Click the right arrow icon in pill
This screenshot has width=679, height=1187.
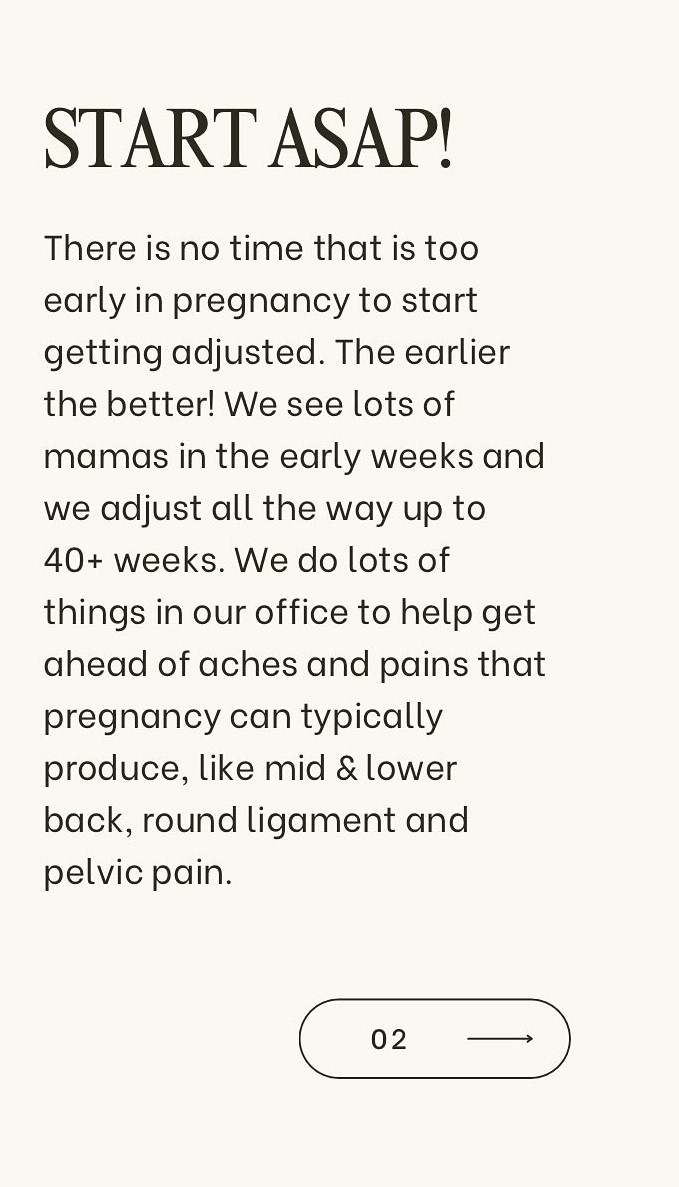(x=500, y=1039)
